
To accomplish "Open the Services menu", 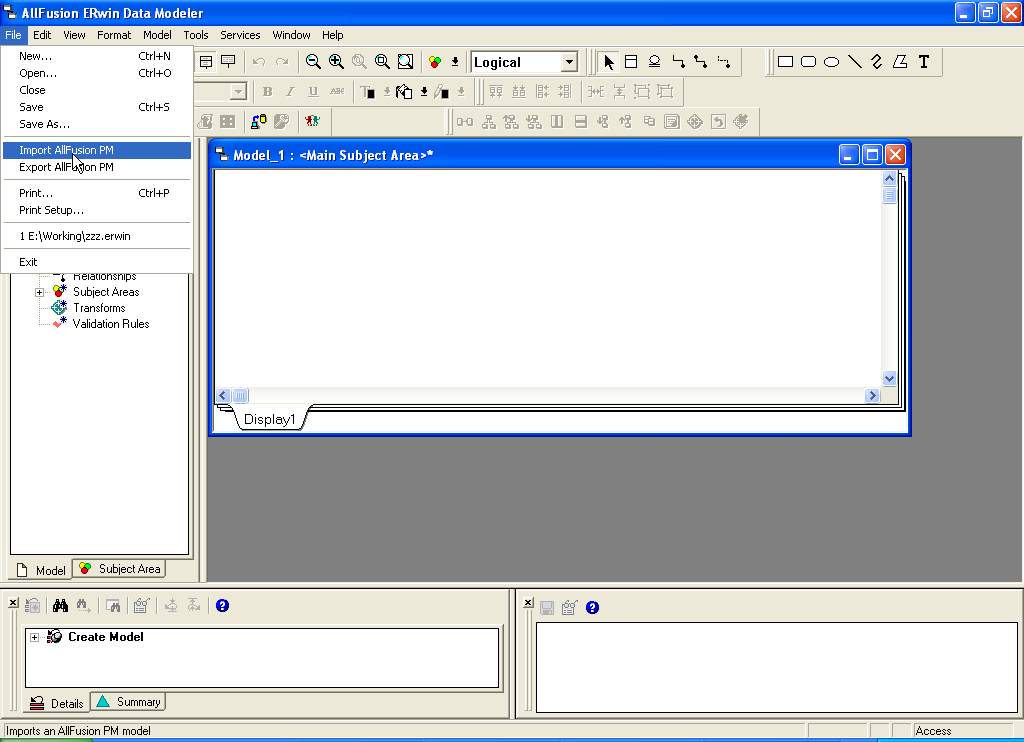I will point(240,35).
